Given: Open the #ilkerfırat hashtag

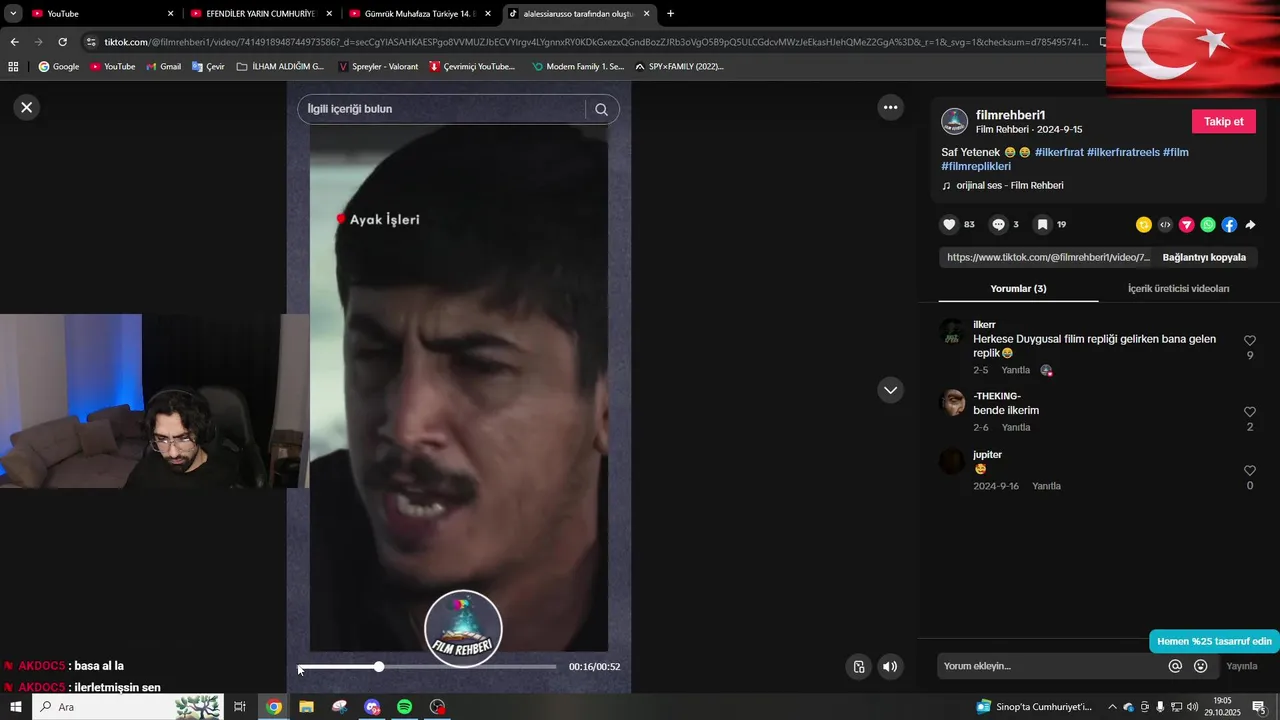Looking at the screenshot, I should [1059, 152].
